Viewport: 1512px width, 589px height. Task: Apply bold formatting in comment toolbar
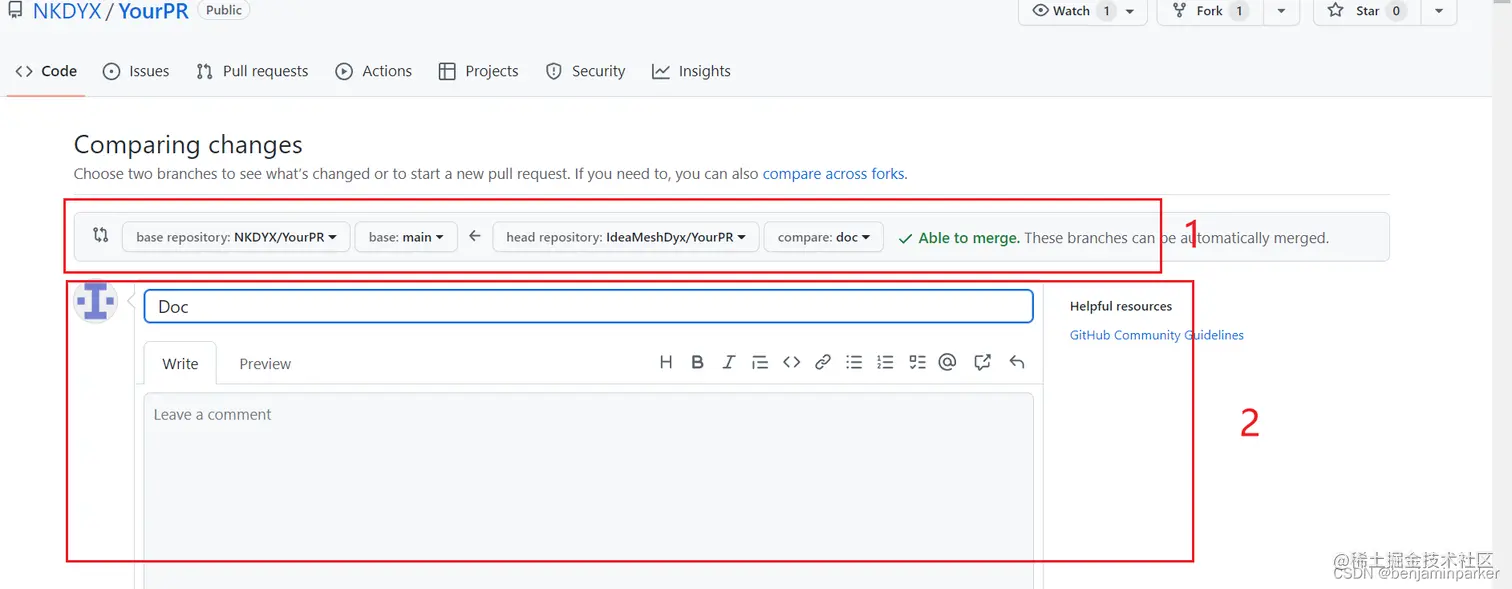click(697, 362)
